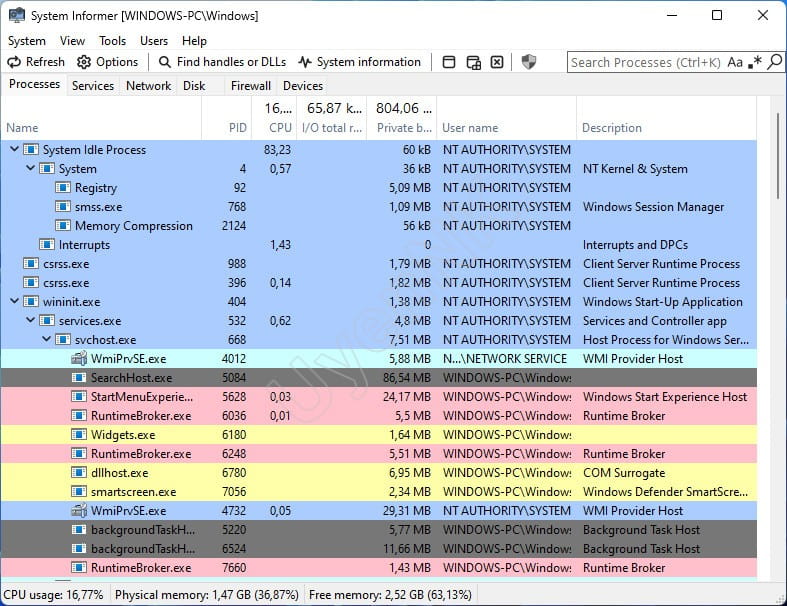Click the shield elevation icon

pyautogui.click(x=529, y=62)
